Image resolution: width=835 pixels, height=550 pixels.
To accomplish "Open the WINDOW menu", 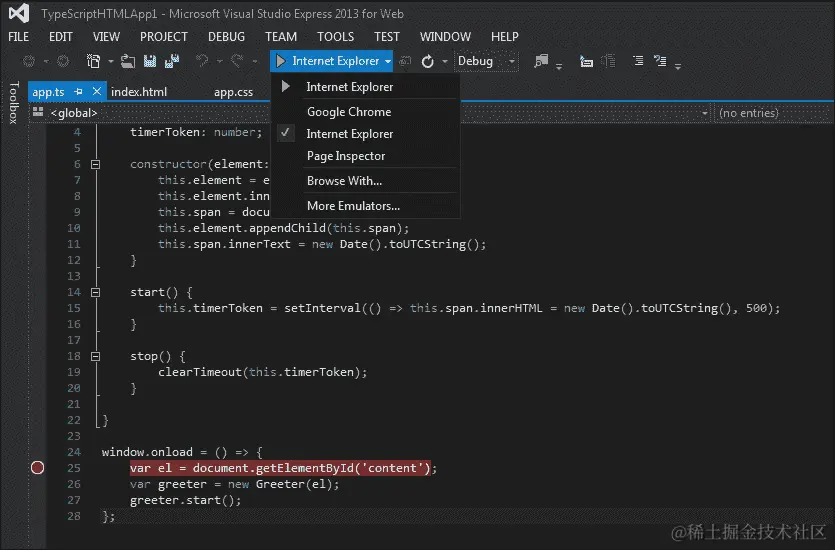I will [445, 37].
